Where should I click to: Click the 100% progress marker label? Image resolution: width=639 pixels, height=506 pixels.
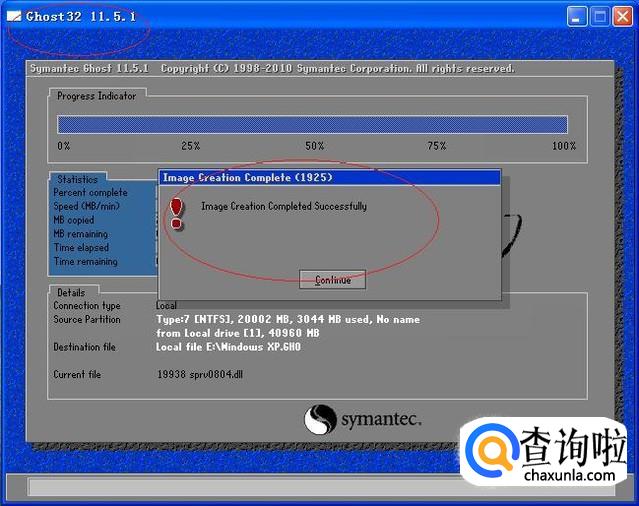pyautogui.click(x=564, y=146)
